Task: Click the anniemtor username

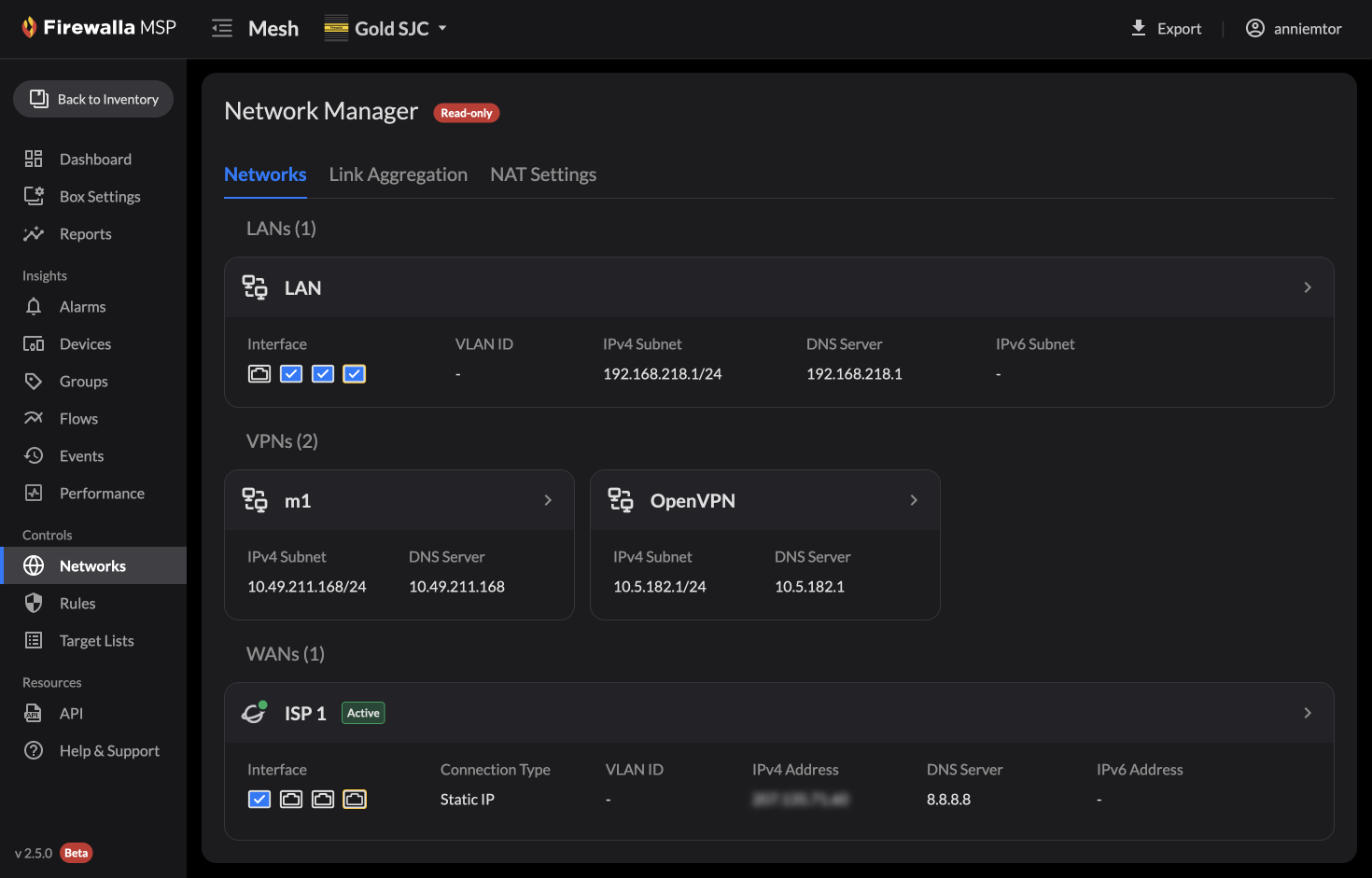Action: coord(1308,29)
